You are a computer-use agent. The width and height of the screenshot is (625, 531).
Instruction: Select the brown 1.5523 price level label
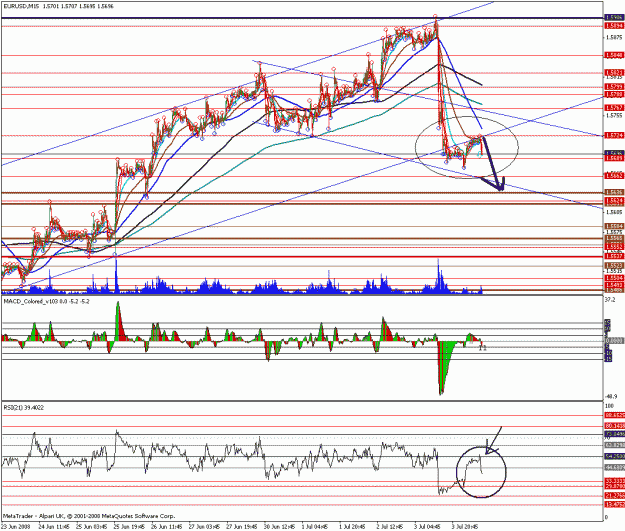pos(614,266)
